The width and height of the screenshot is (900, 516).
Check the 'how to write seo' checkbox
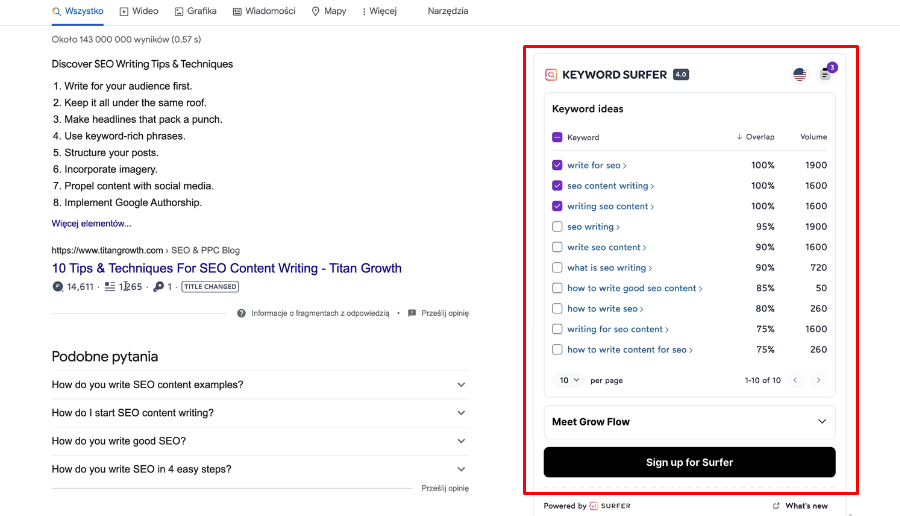(x=557, y=308)
